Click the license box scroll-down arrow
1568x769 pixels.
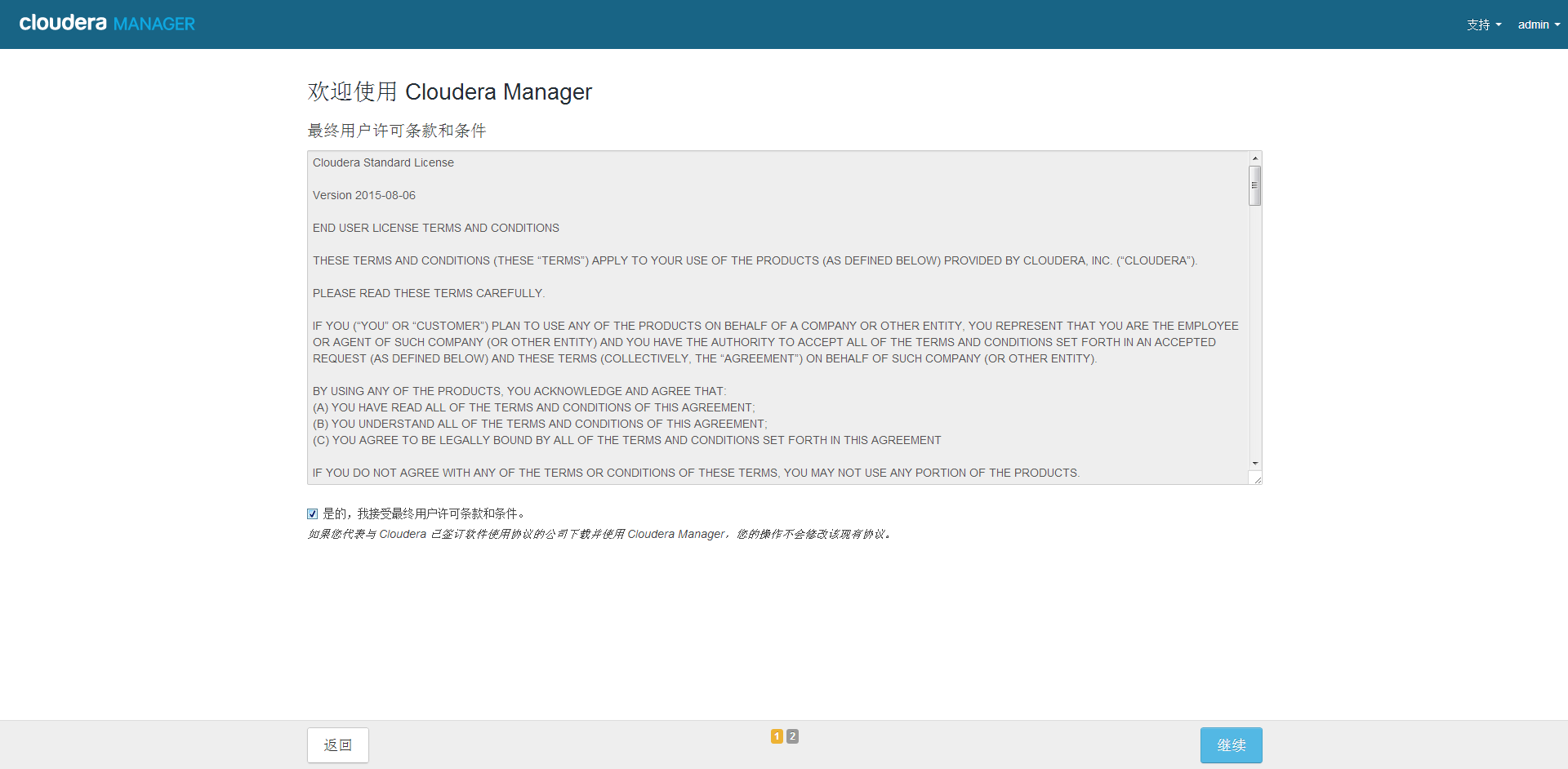coord(1255,463)
